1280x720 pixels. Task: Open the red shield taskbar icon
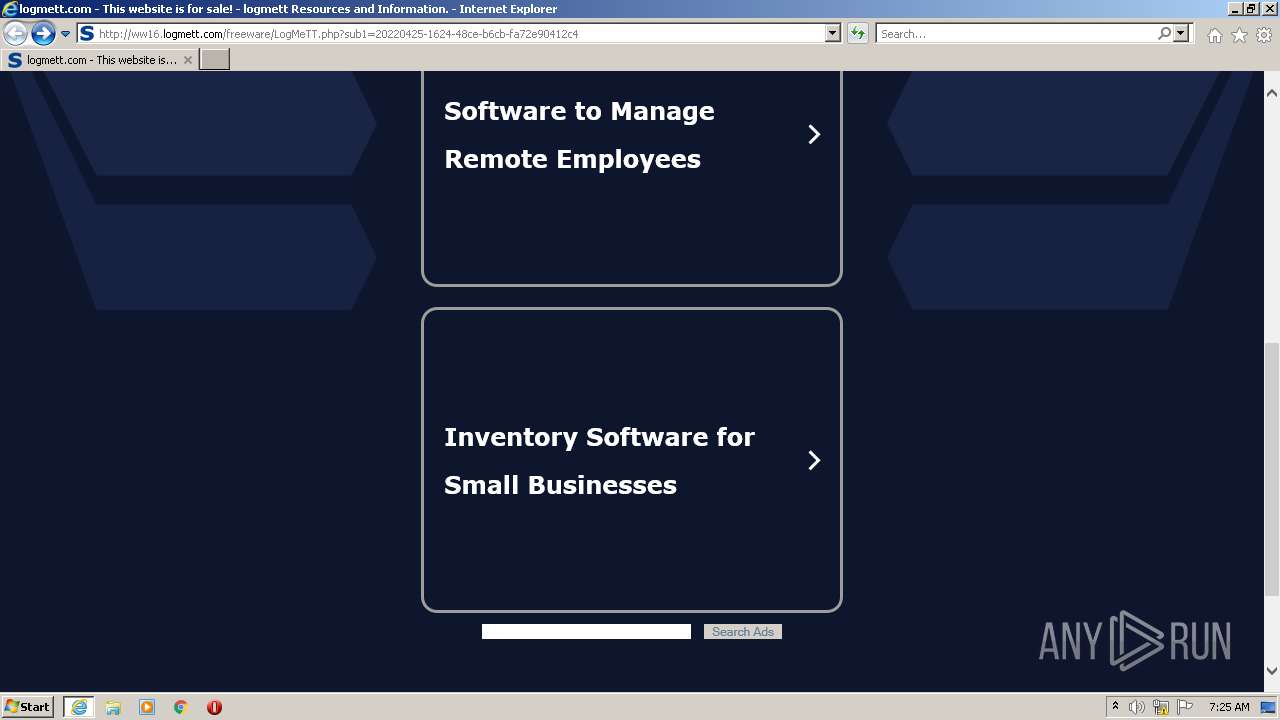pyautogui.click(x=214, y=707)
